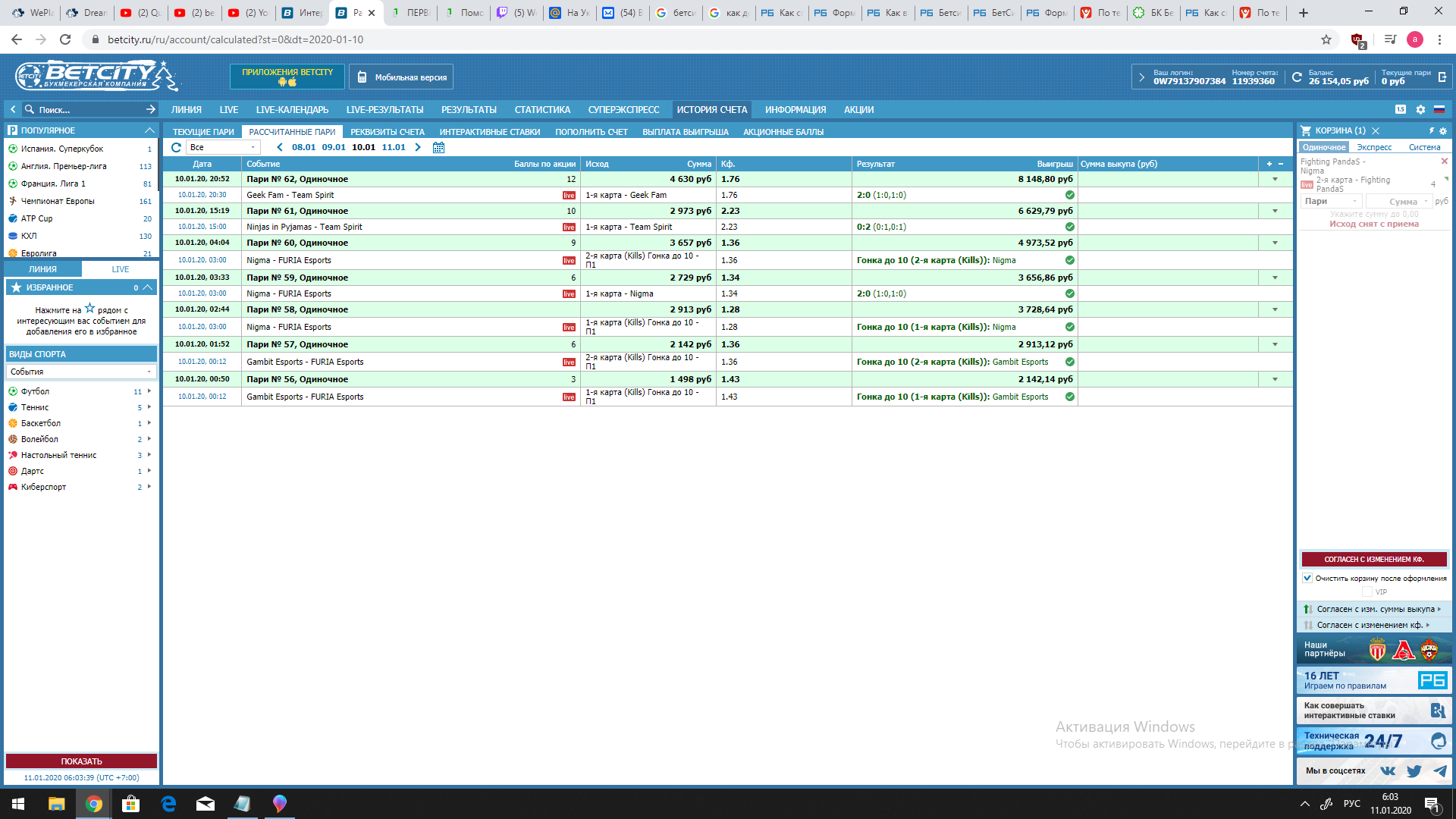Switch to ТЕКУЩИЕ ПАРИ tab
Image resolution: width=1456 pixels, height=819 pixels.
point(203,132)
